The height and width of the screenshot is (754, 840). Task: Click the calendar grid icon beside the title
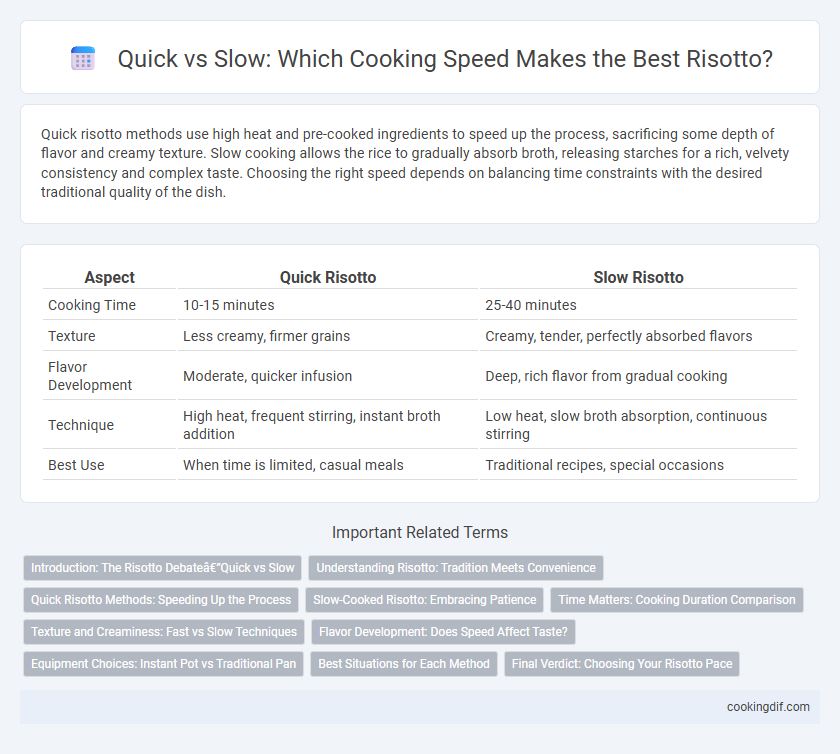83,58
